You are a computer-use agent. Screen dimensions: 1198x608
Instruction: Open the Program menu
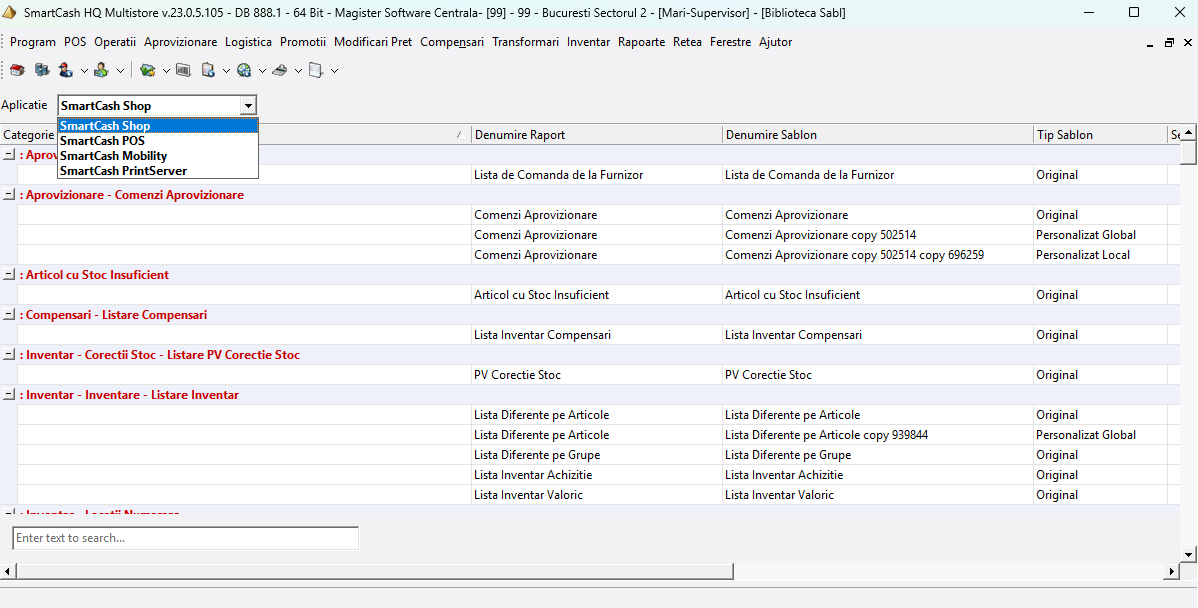coord(33,42)
